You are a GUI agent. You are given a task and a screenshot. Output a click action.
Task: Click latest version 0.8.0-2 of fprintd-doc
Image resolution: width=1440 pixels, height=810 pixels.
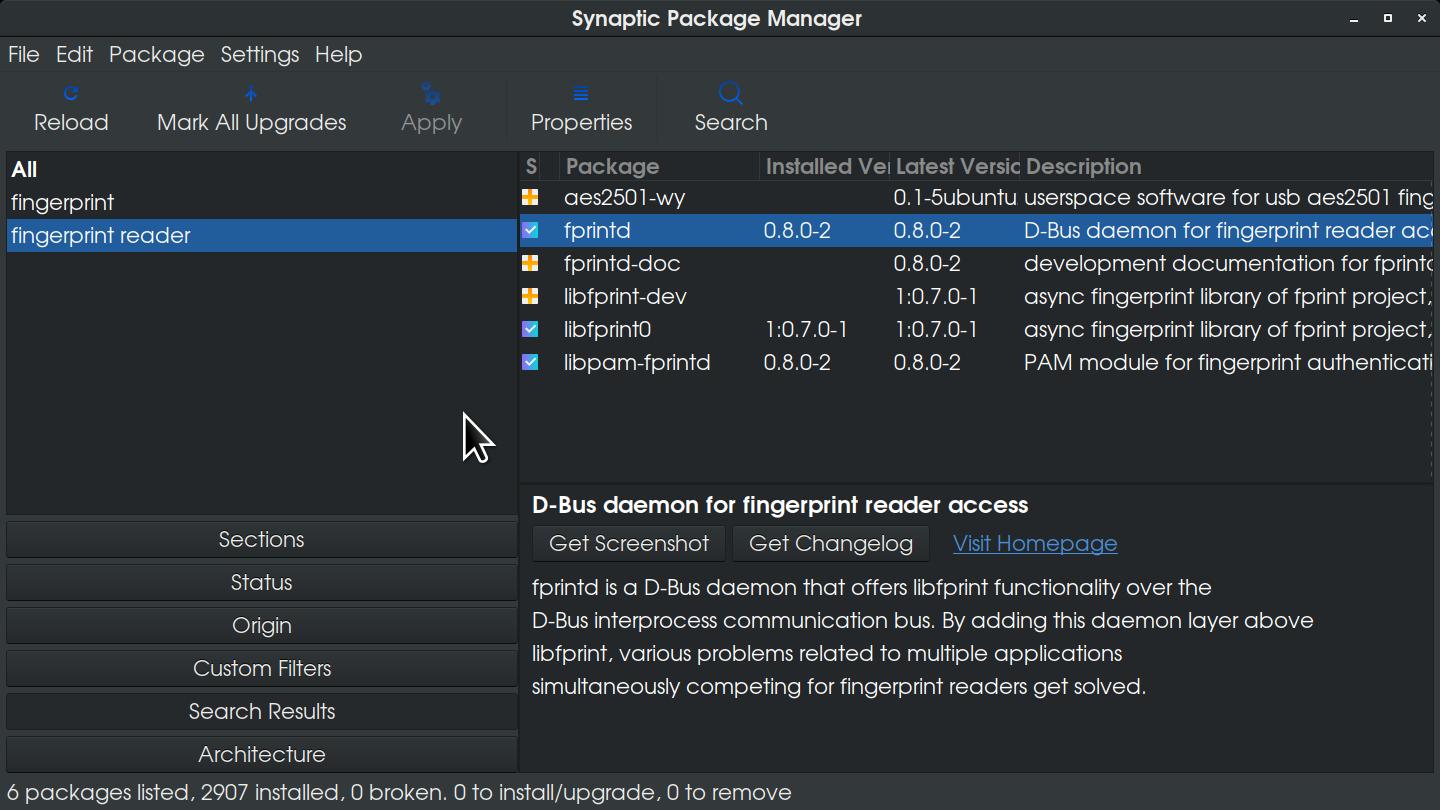tap(927, 263)
